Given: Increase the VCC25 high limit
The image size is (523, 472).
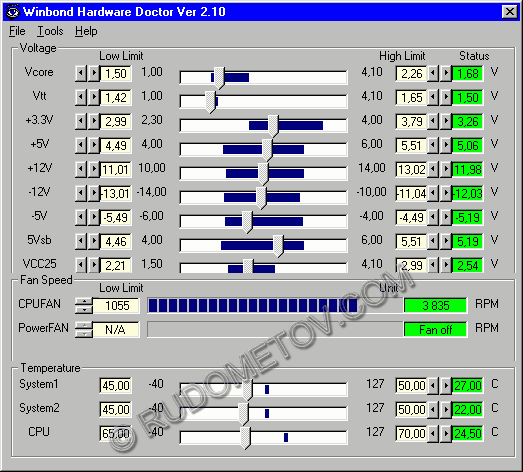Looking at the screenshot, I should 446,265.
